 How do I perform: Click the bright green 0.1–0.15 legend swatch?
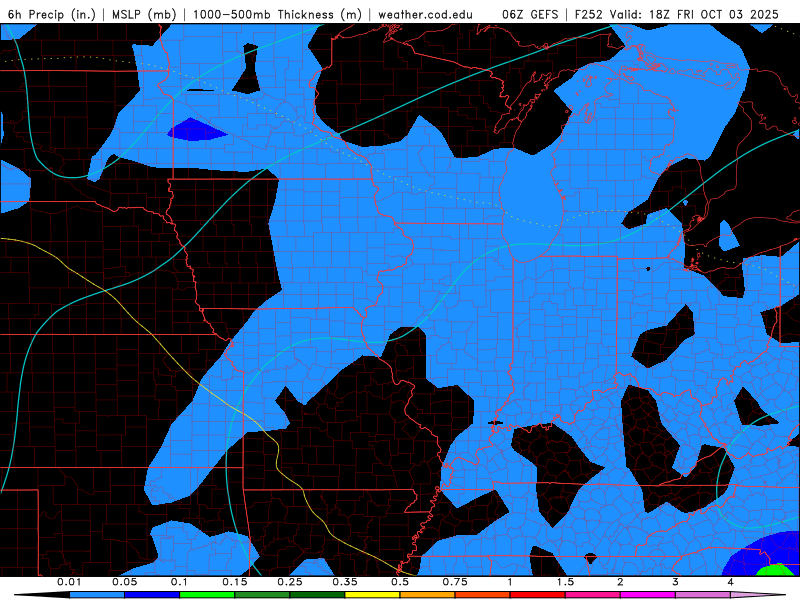pos(207,595)
